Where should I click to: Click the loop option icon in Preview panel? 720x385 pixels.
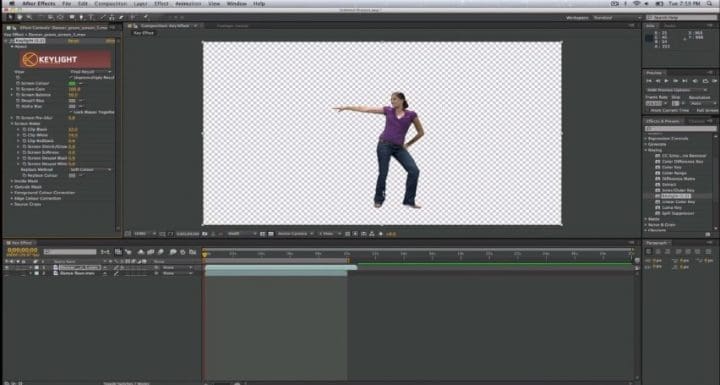click(x=705, y=81)
